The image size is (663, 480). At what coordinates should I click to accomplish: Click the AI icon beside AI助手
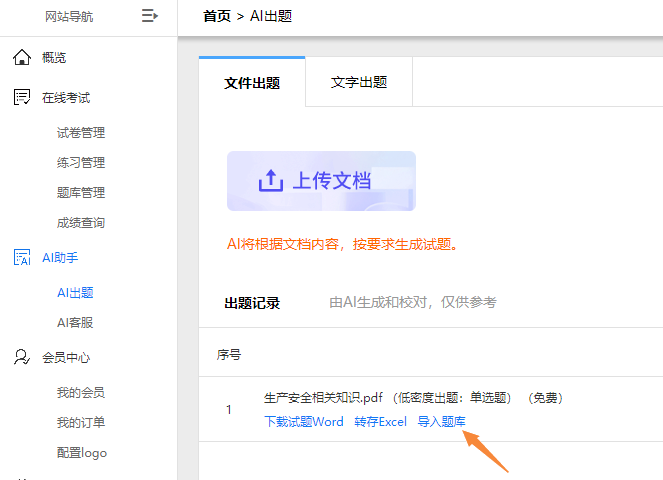pyautogui.click(x=22, y=257)
